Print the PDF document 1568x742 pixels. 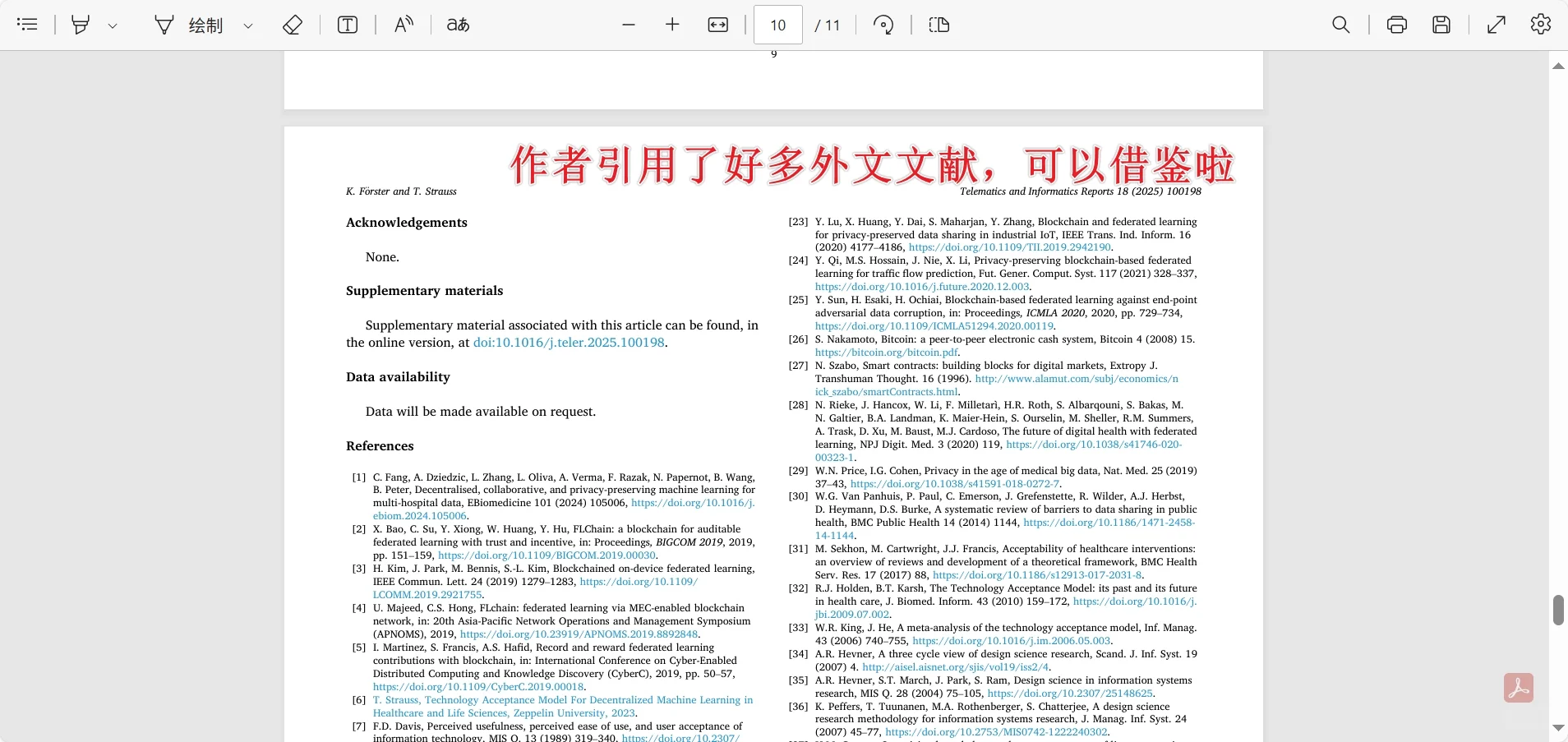point(1397,25)
